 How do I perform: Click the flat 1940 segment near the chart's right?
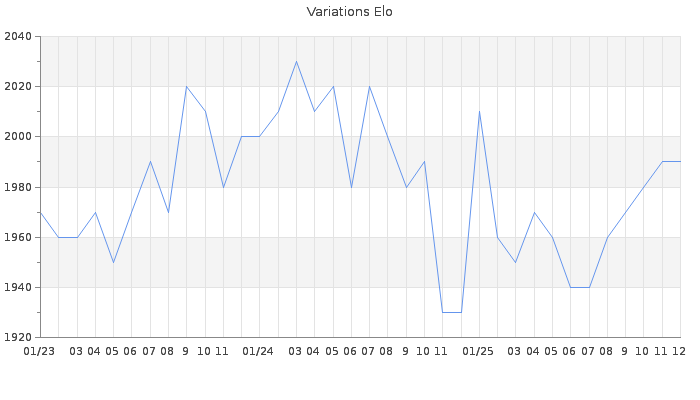pyautogui.click(x=579, y=287)
